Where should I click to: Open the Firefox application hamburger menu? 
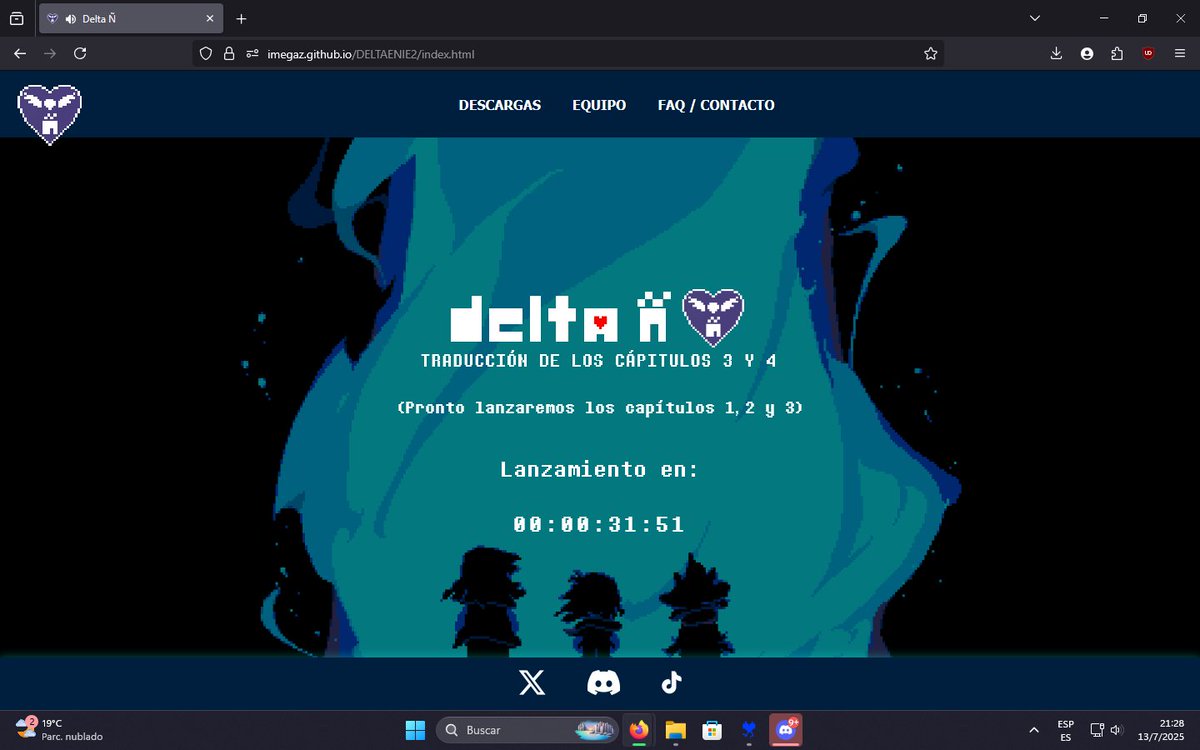(1179, 54)
